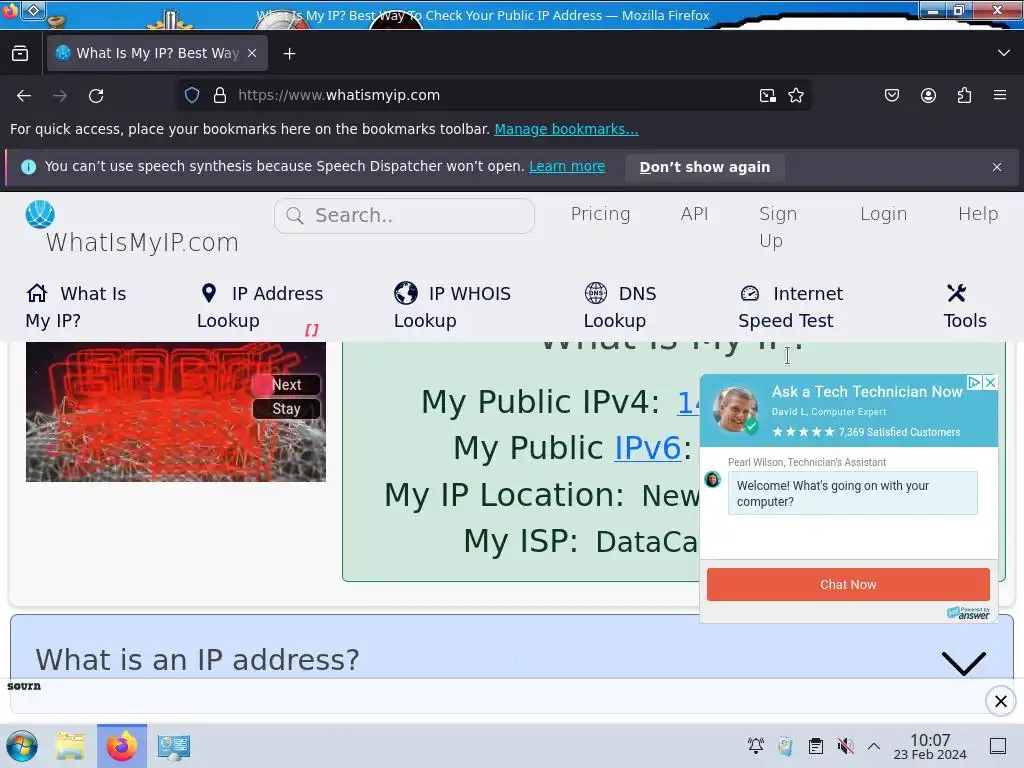The width and height of the screenshot is (1024, 768).
Task: Open the clipboard manager tray icon
Action: (x=816, y=746)
